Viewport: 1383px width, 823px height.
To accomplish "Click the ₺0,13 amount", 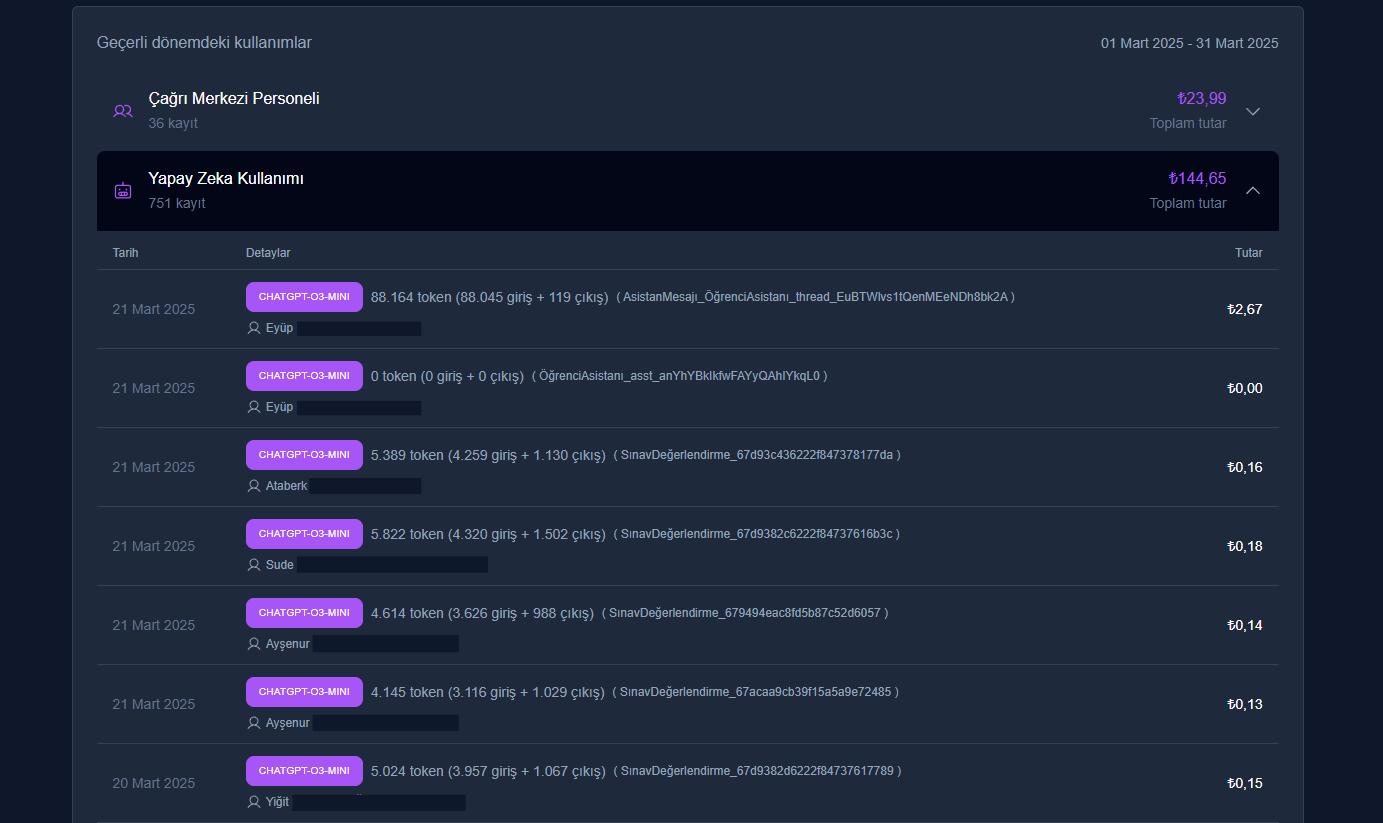I will coord(1245,704).
